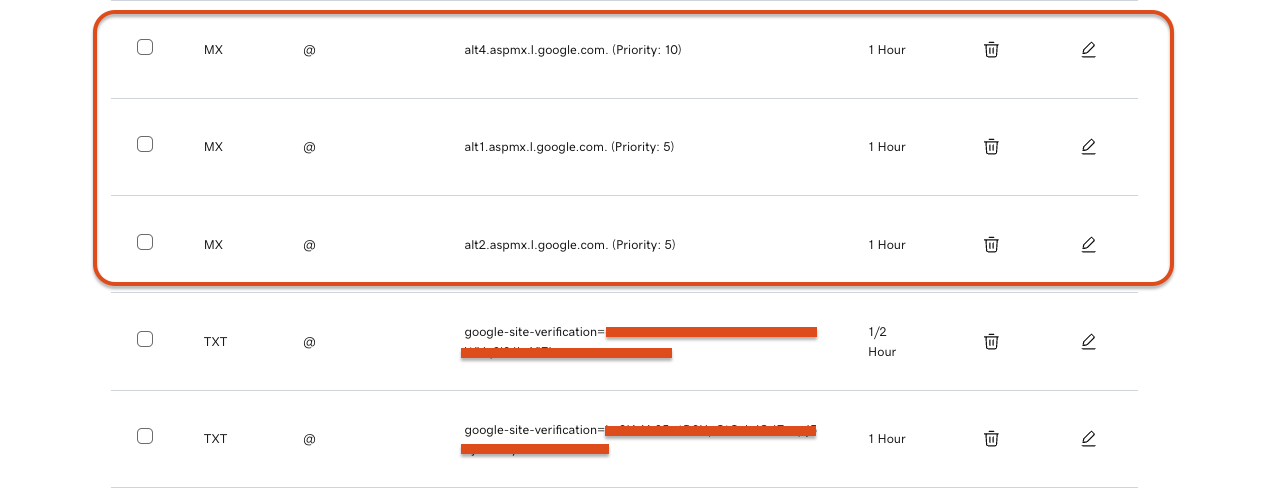The height and width of the screenshot is (498, 1287).
Task: Edit the last TXT verification record
Action: tap(1089, 438)
